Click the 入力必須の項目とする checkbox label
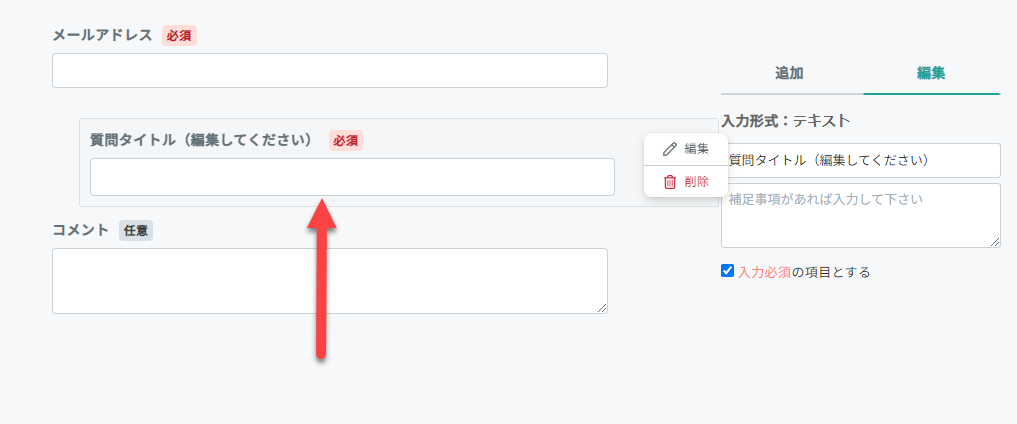 (x=804, y=272)
